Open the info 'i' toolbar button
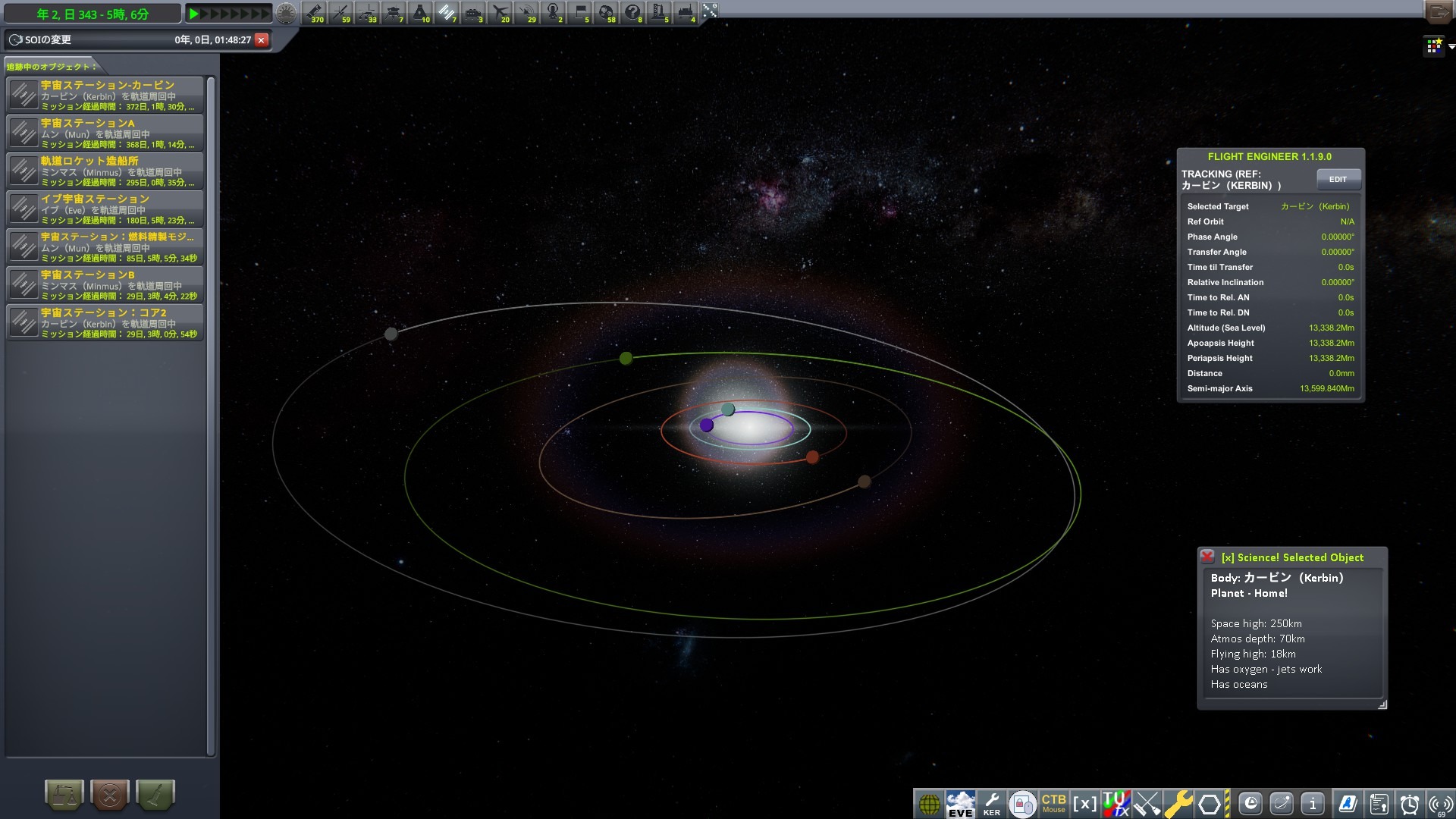1456x819 pixels. 1313,803
